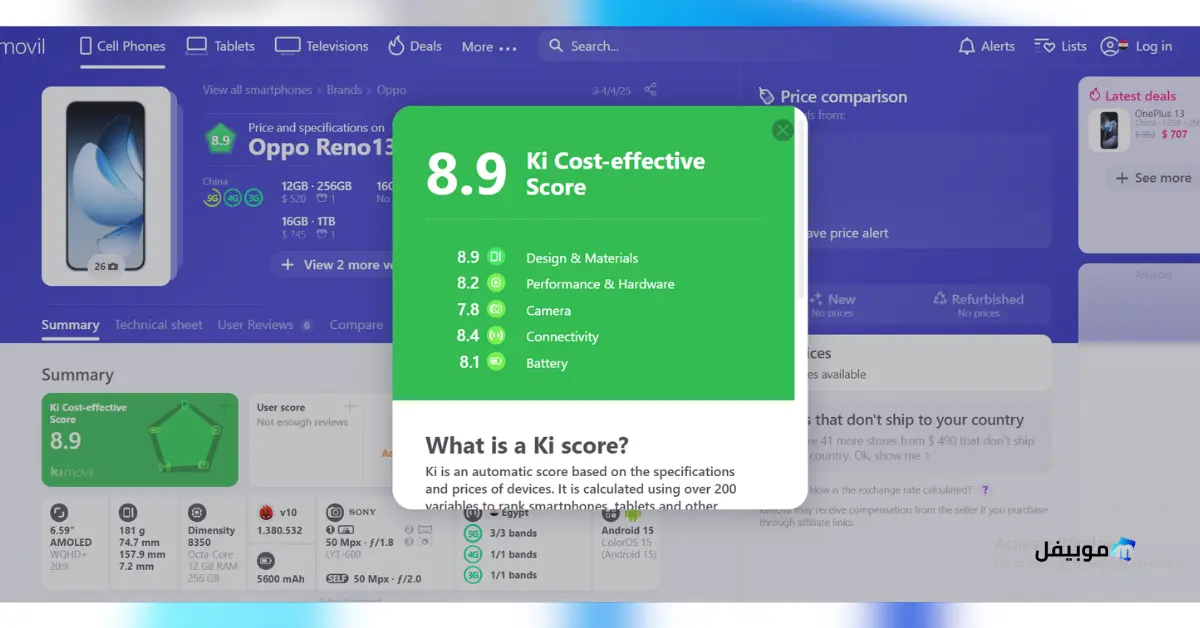
Task: Open Lists from the header
Action: (x=1060, y=46)
